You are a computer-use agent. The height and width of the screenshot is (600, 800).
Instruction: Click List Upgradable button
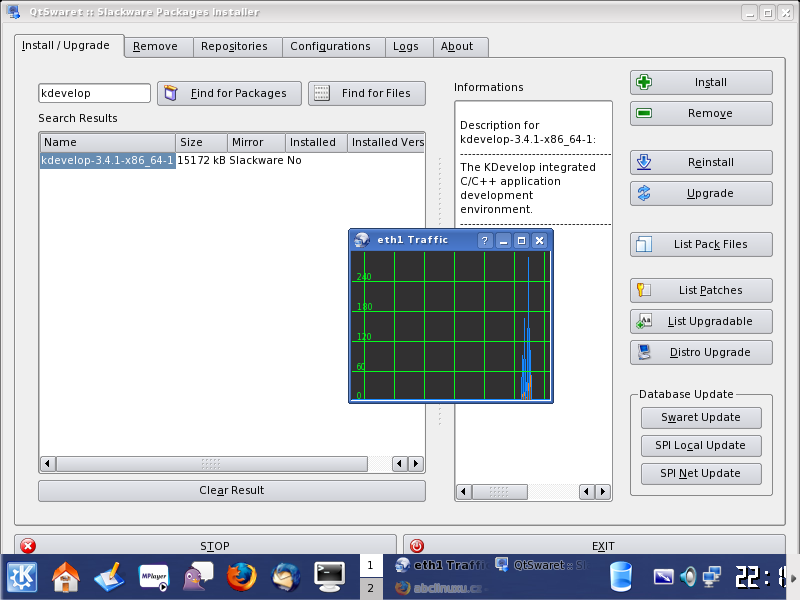pyautogui.click(x=701, y=321)
